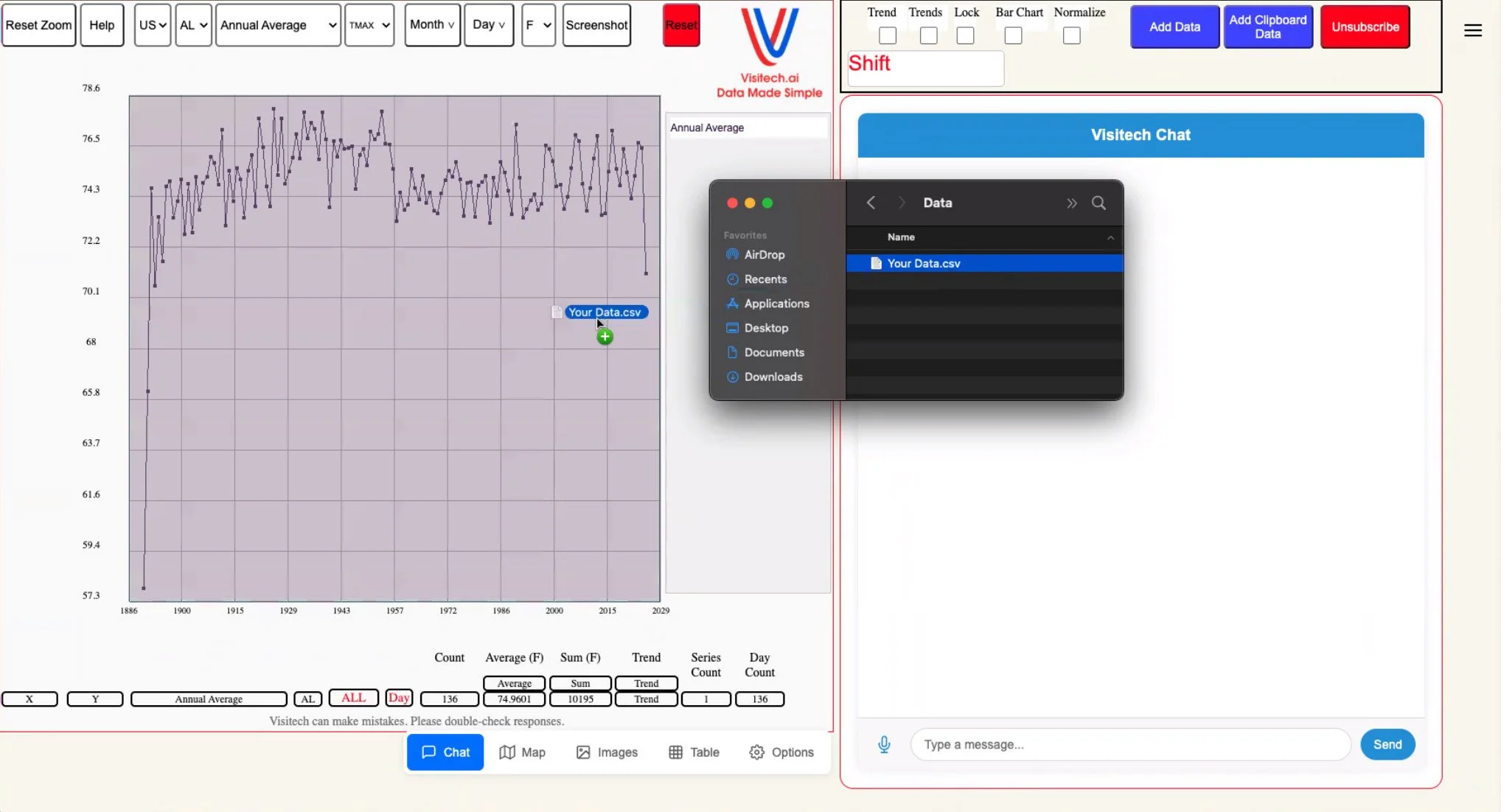Open the Images view
Screen dimensions: 1501x812
pos(607,752)
